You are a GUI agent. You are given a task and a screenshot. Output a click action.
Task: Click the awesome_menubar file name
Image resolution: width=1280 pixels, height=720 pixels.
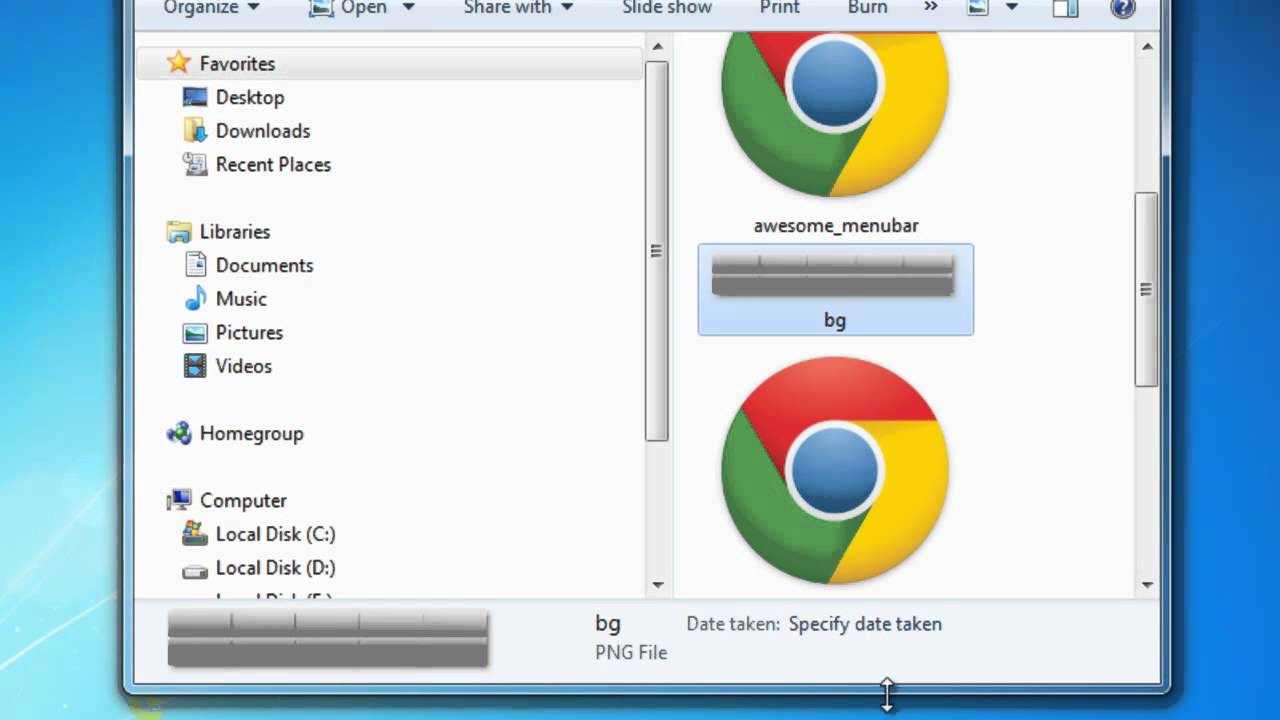point(836,226)
